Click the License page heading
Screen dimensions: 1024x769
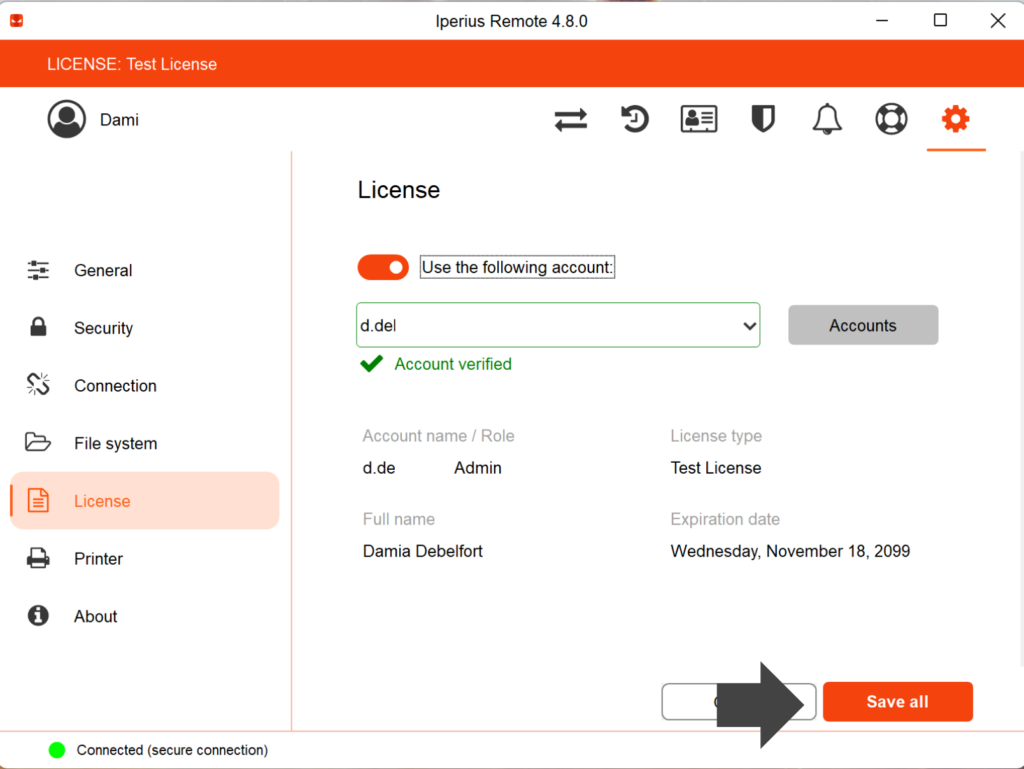[398, 190]
